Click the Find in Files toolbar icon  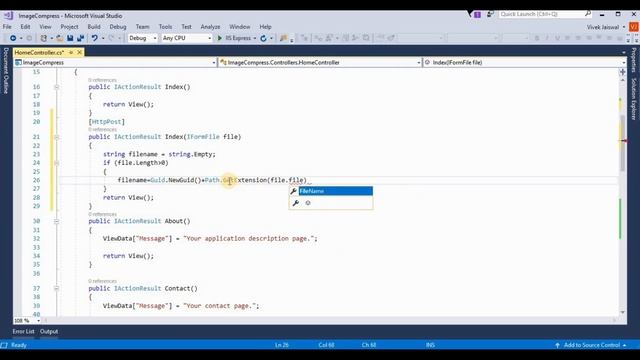[x=283, y=38]
